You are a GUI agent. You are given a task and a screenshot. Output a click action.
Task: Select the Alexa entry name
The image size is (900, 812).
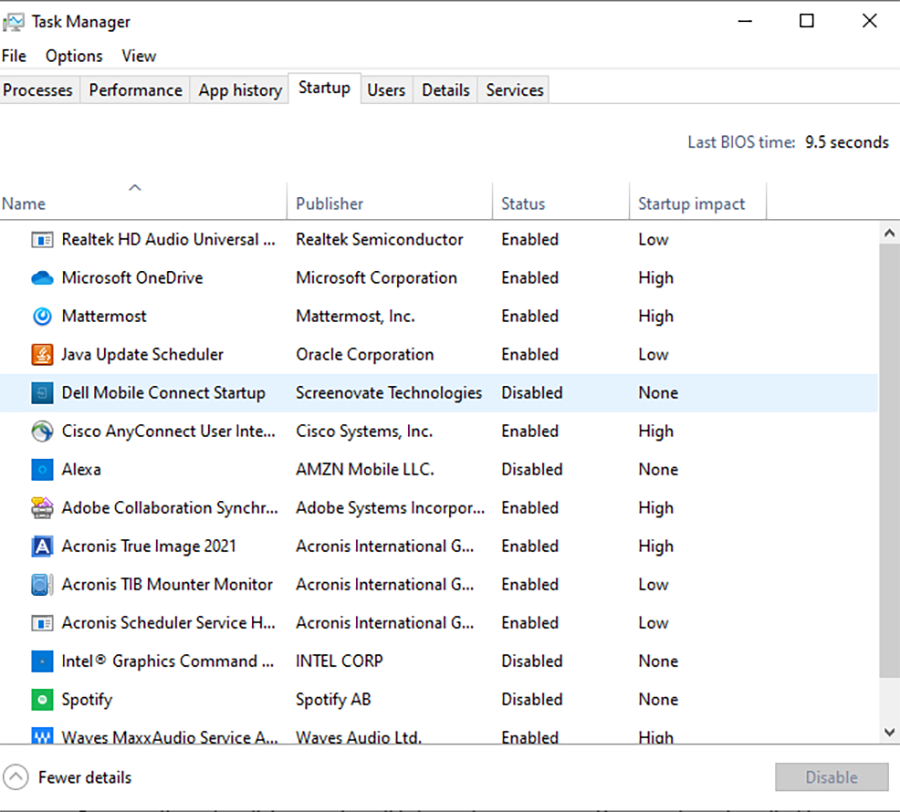coord(81,469)
